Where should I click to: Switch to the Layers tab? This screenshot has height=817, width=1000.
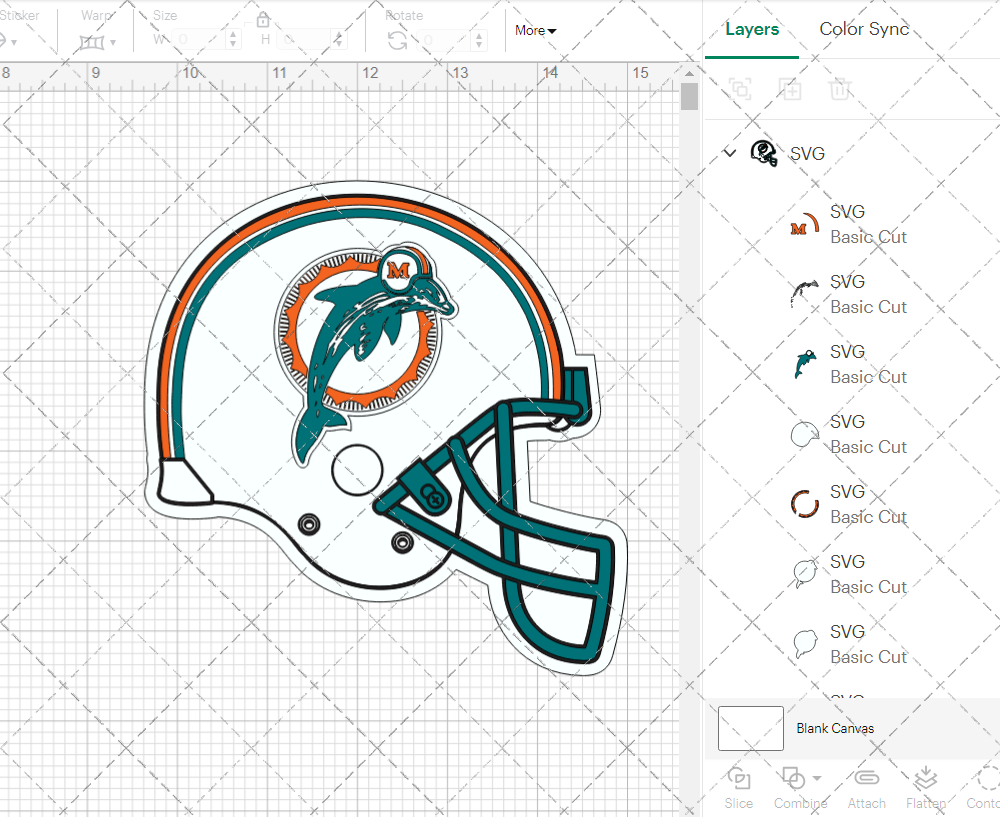point(752,29)
